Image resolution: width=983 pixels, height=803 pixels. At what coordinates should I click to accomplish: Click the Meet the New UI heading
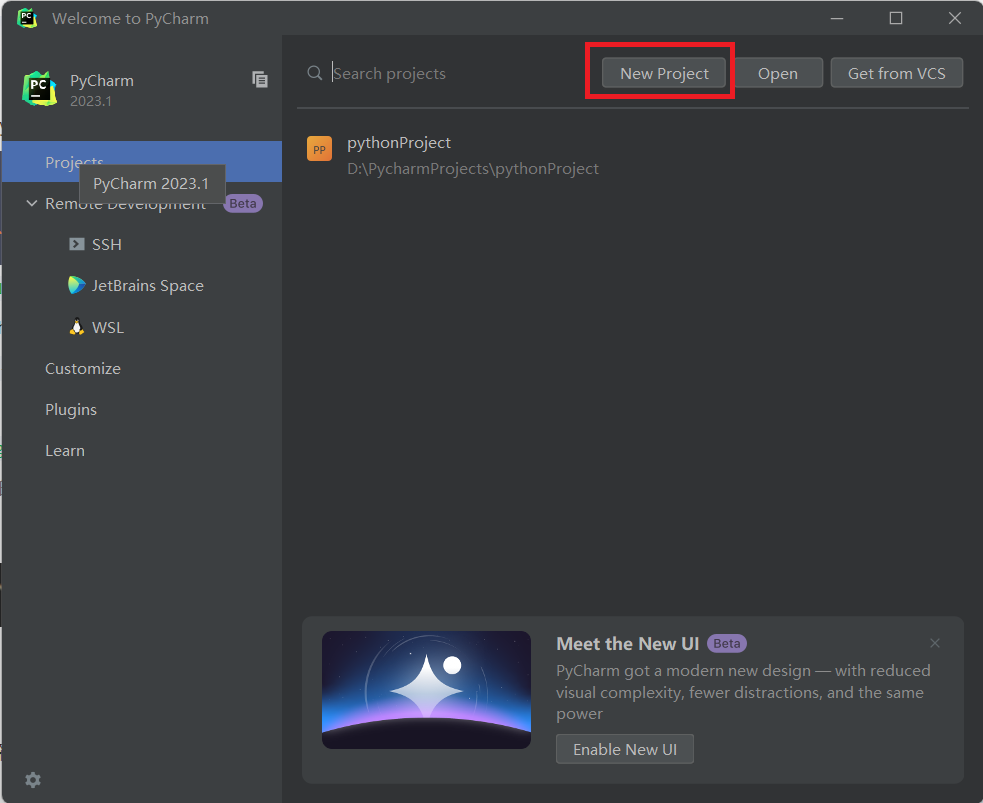tap(628, 644)
